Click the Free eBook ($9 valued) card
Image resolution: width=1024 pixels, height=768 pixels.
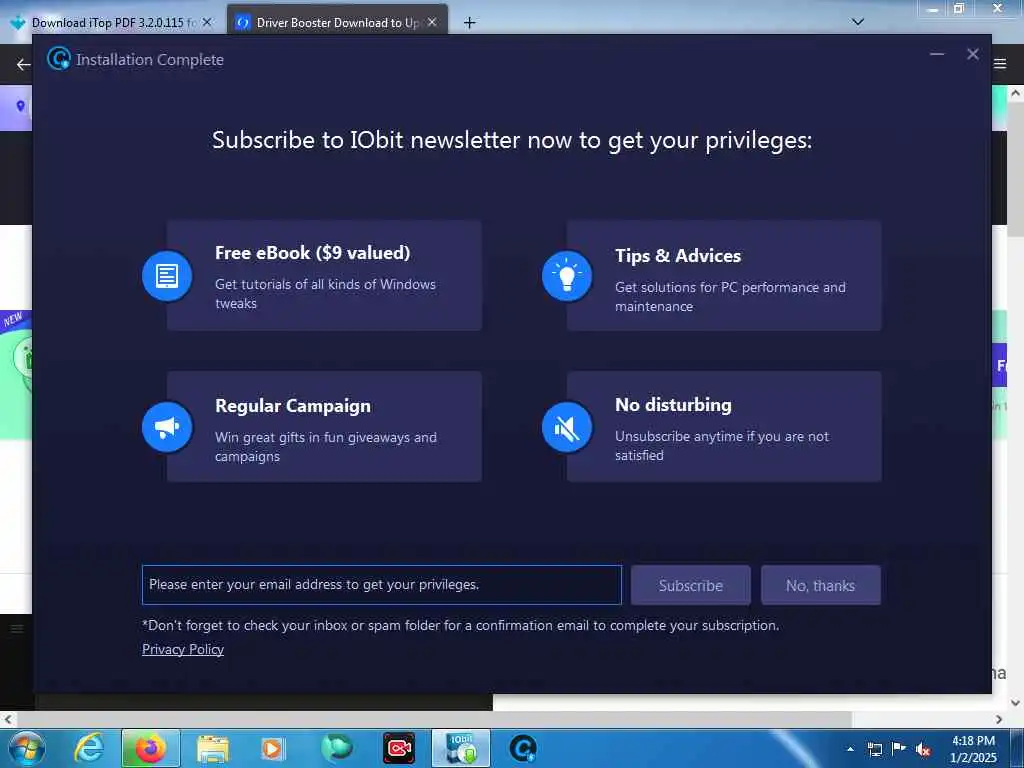[x=325, y=276]
